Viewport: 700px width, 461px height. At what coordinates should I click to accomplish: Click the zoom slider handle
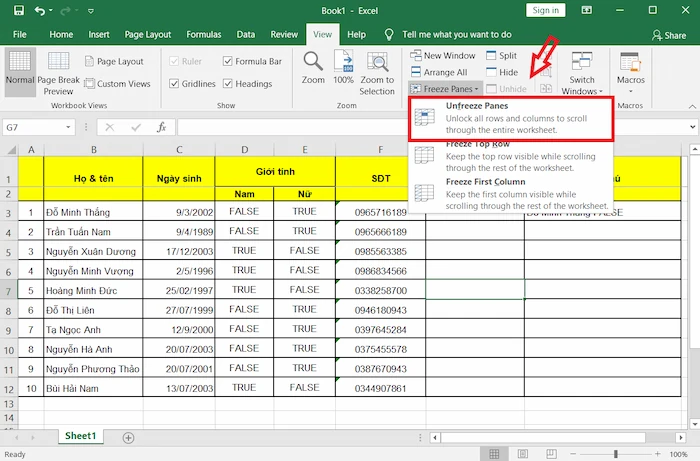(616, 454)
